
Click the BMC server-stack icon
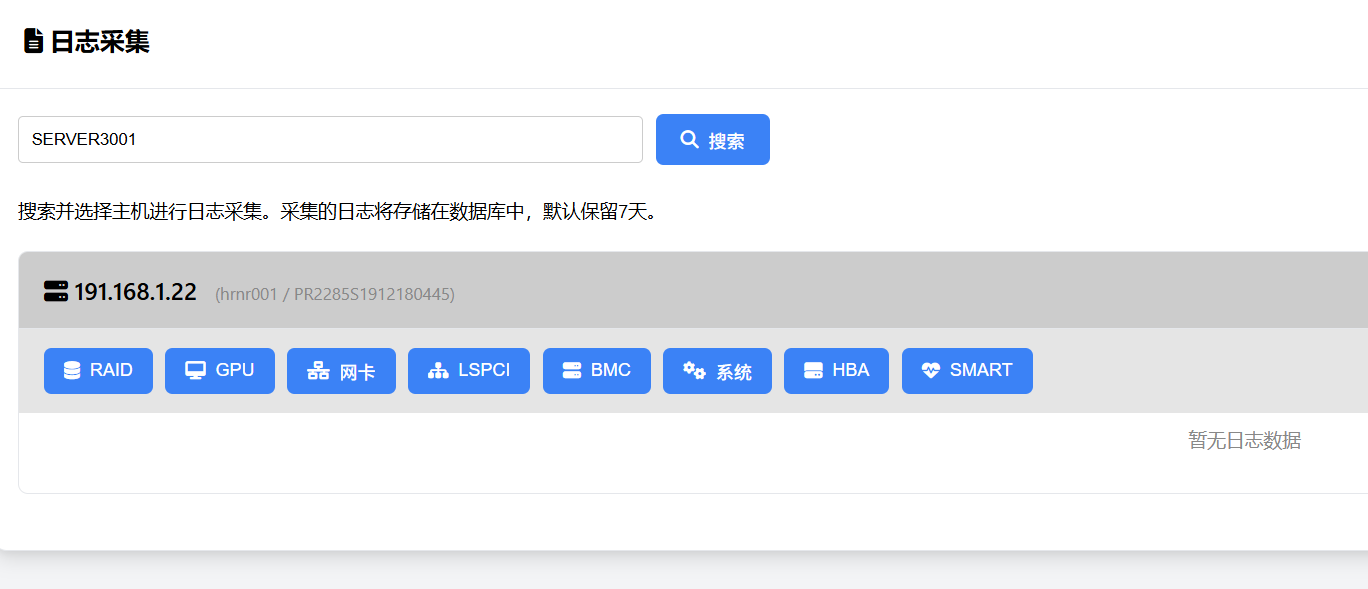(x=570, y=370)
